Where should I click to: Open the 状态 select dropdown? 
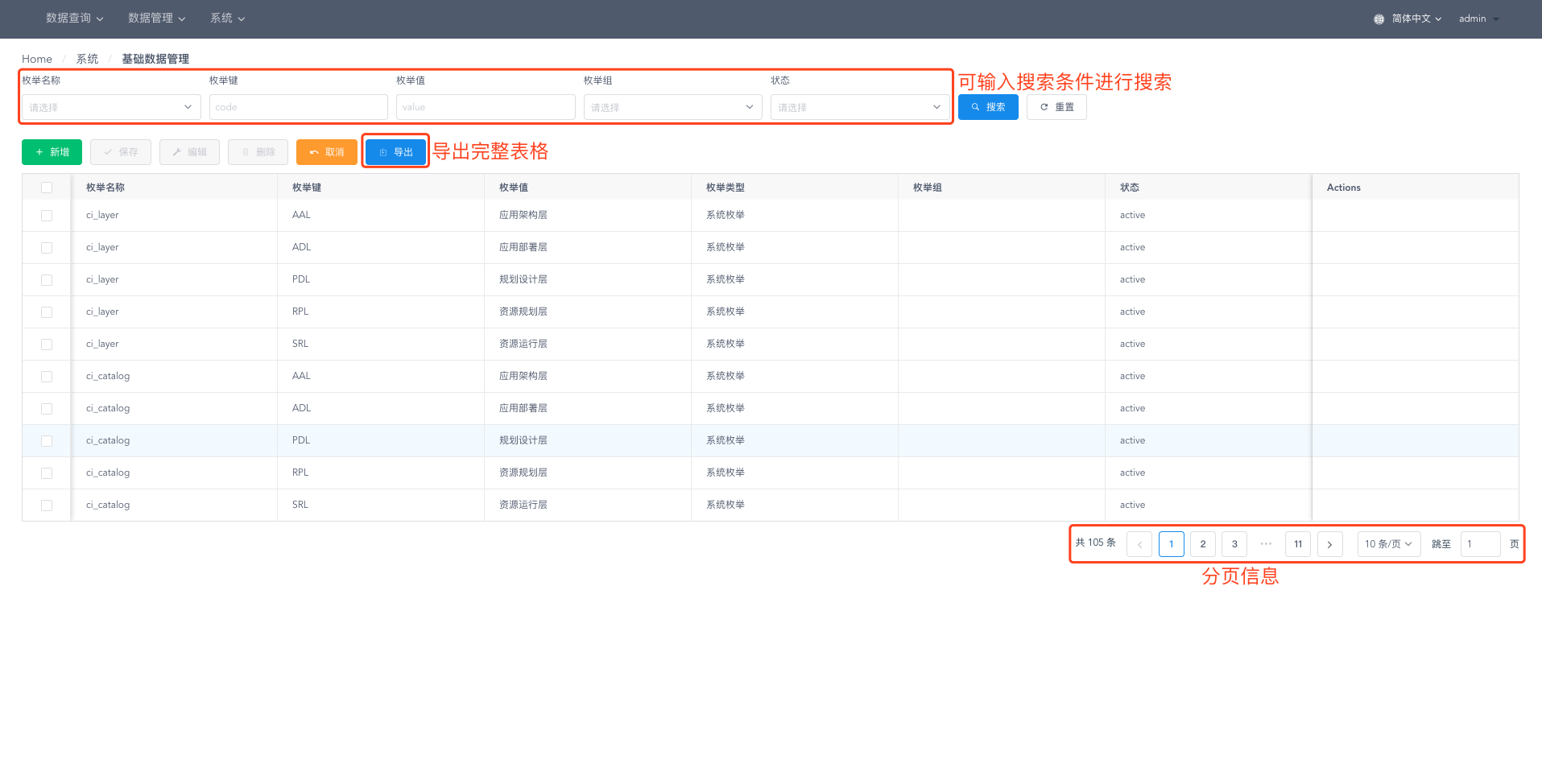[x=860, y=107]
